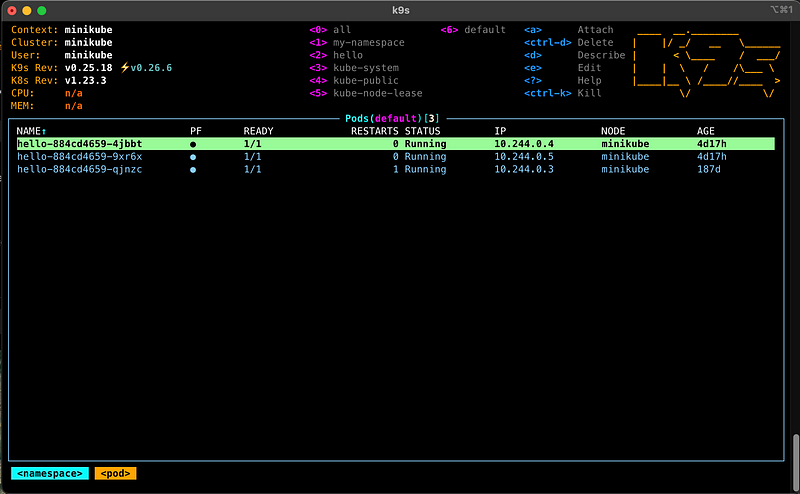
Task: Click IP address 10.244.0.4
Action: point(523,144)
